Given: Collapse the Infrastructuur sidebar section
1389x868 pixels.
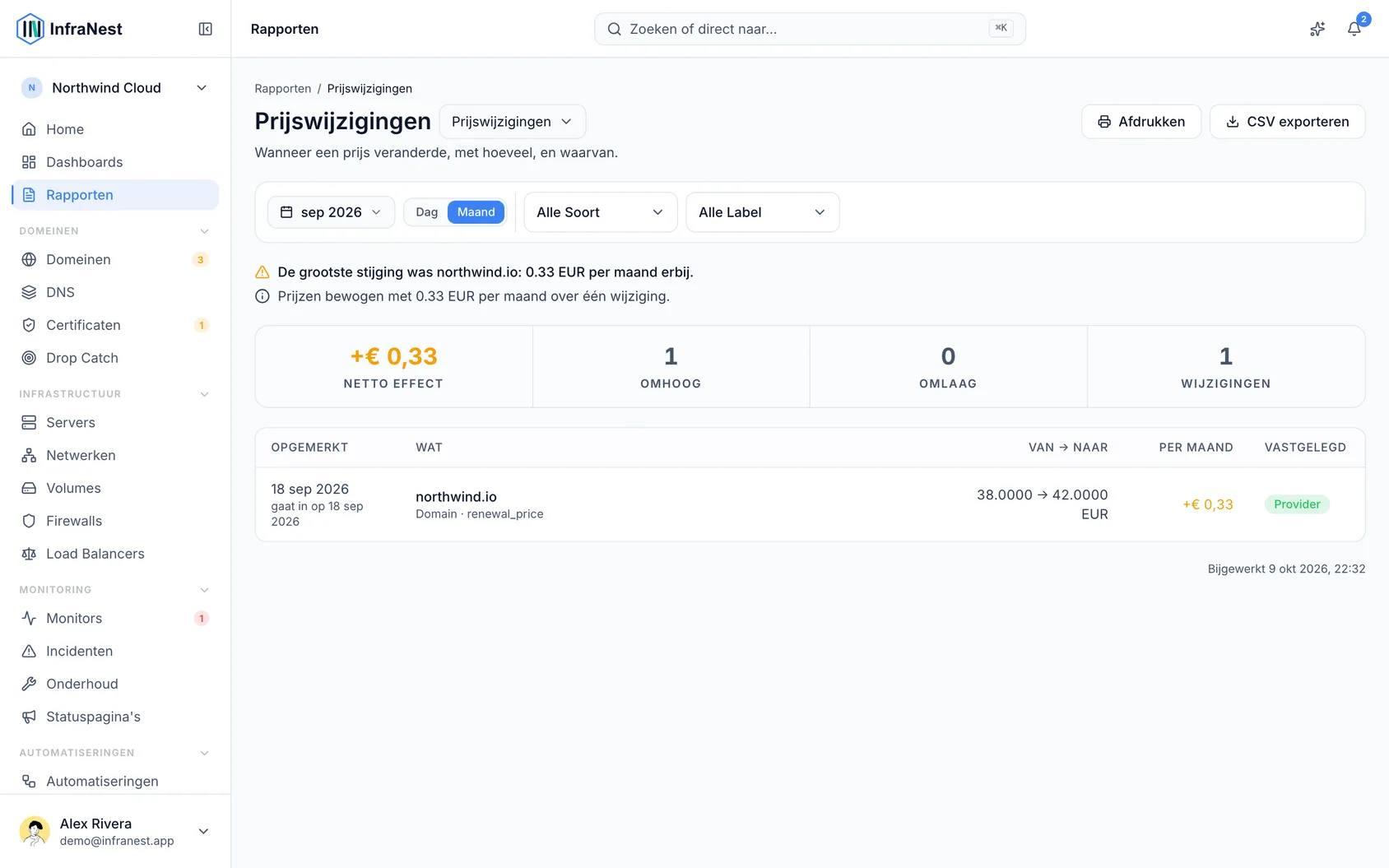Looking at the screenshot, I should (x=115, y=394).
